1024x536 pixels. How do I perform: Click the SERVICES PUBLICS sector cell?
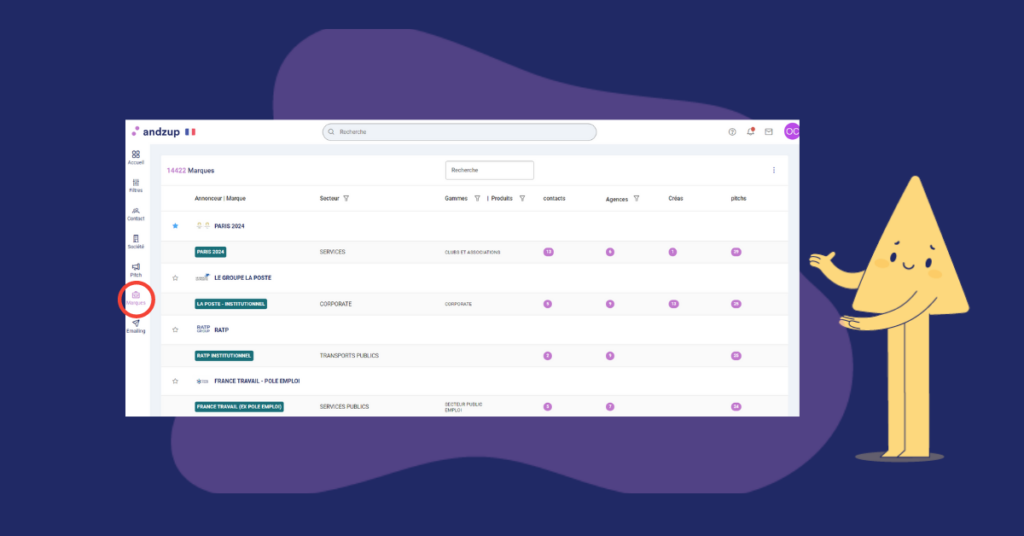coord(344,407)
